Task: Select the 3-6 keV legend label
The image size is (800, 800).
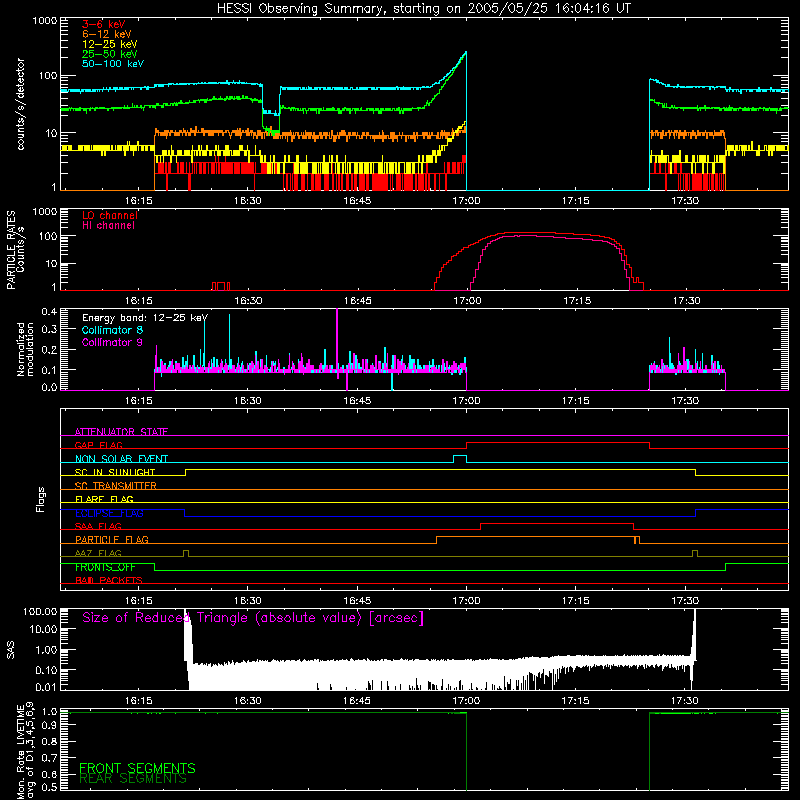Action: (104, 24)
